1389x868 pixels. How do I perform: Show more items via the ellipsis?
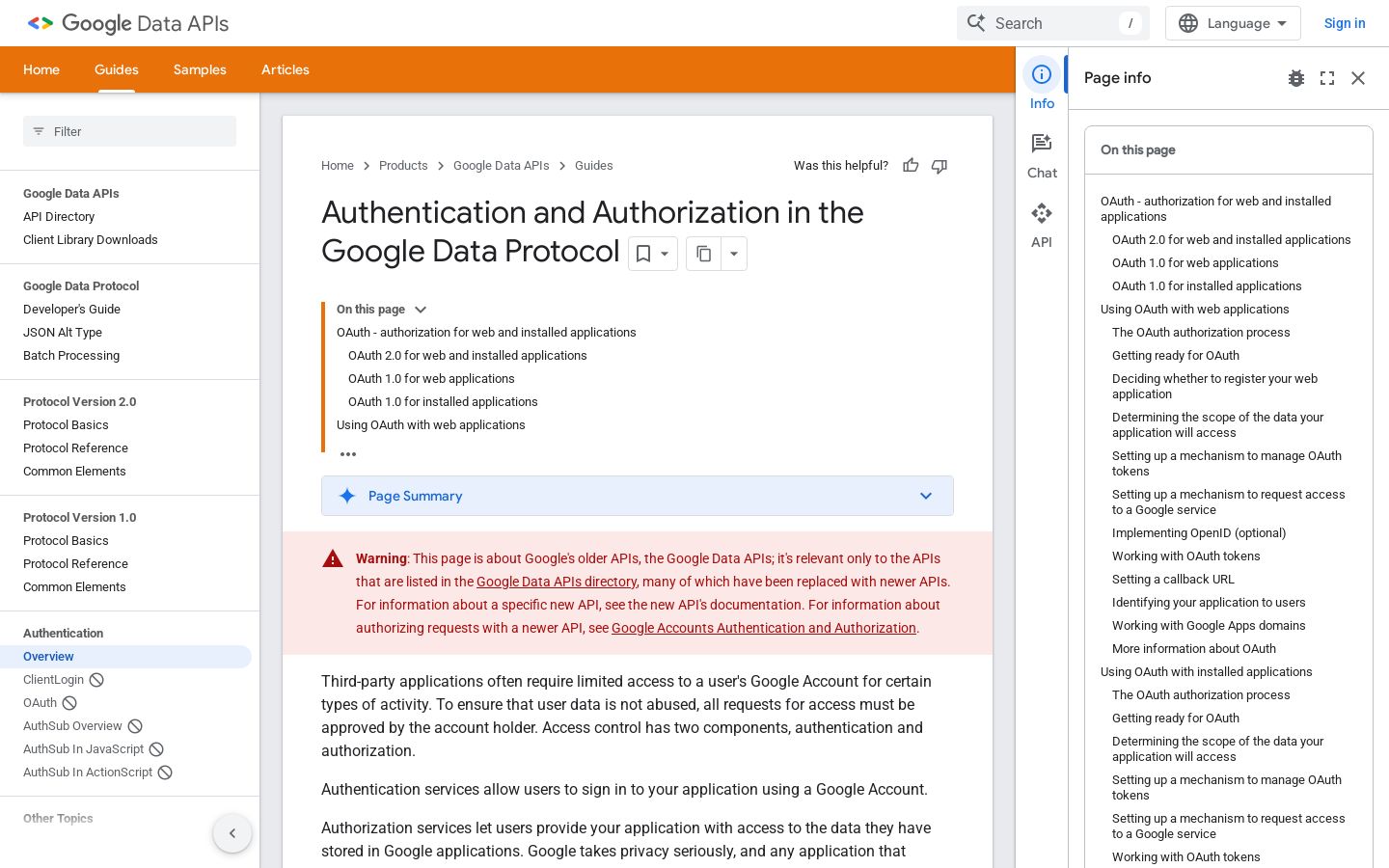tap(348, 453)
